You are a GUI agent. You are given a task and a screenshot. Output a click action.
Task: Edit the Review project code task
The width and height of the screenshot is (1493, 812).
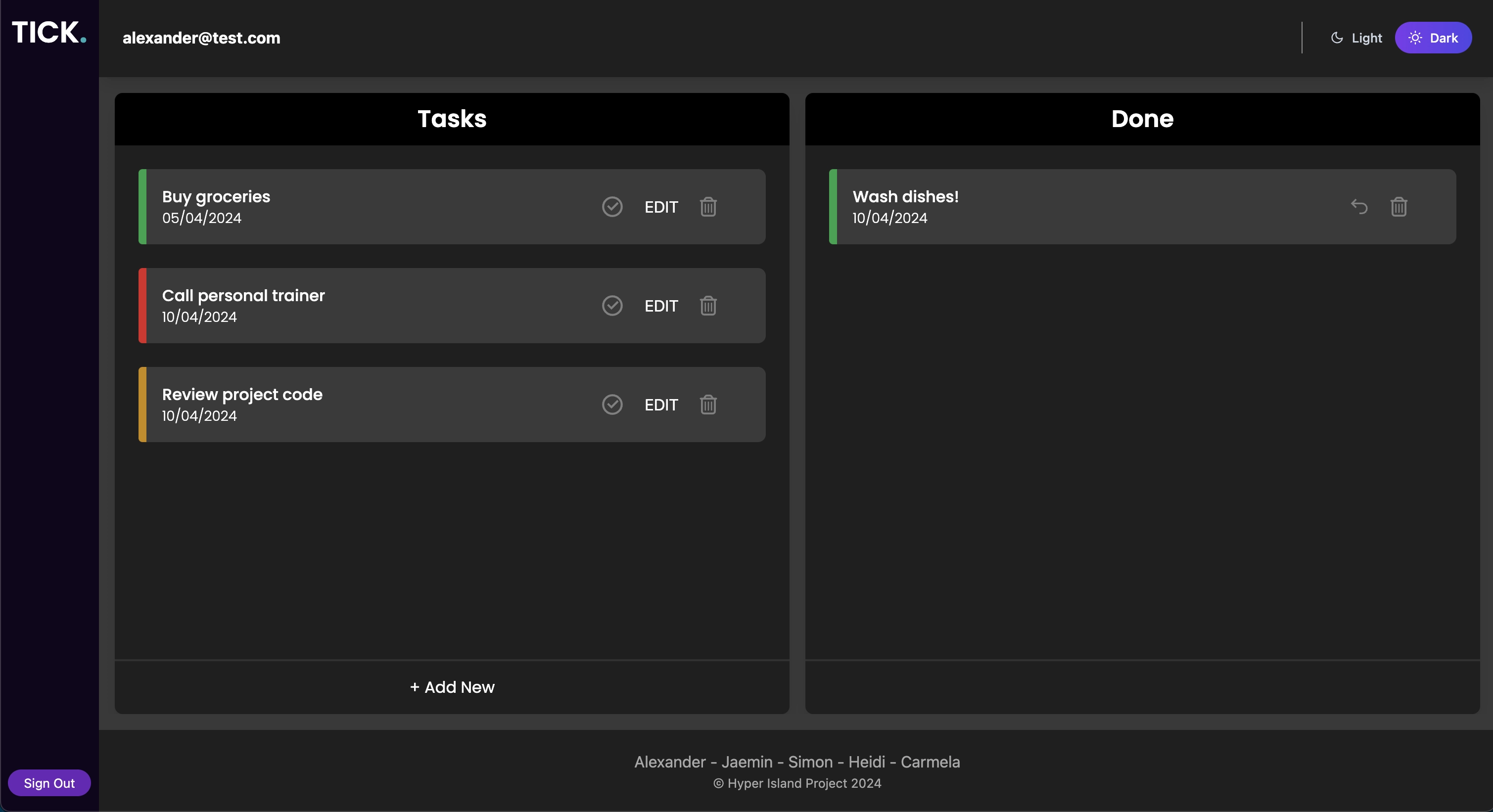point(661,406)
